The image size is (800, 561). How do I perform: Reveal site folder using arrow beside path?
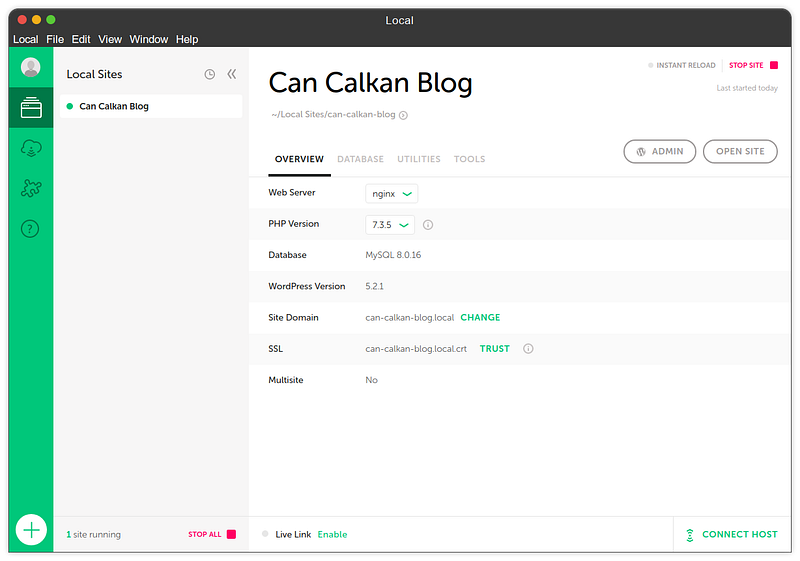403,115
